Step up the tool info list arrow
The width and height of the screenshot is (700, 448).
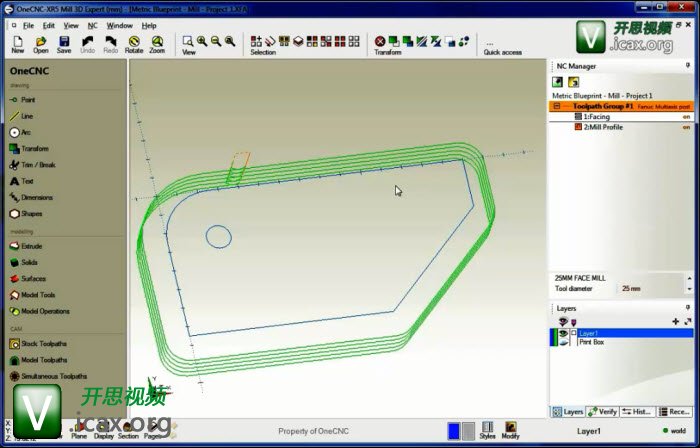pyautogui.click(x=689, y=278)
